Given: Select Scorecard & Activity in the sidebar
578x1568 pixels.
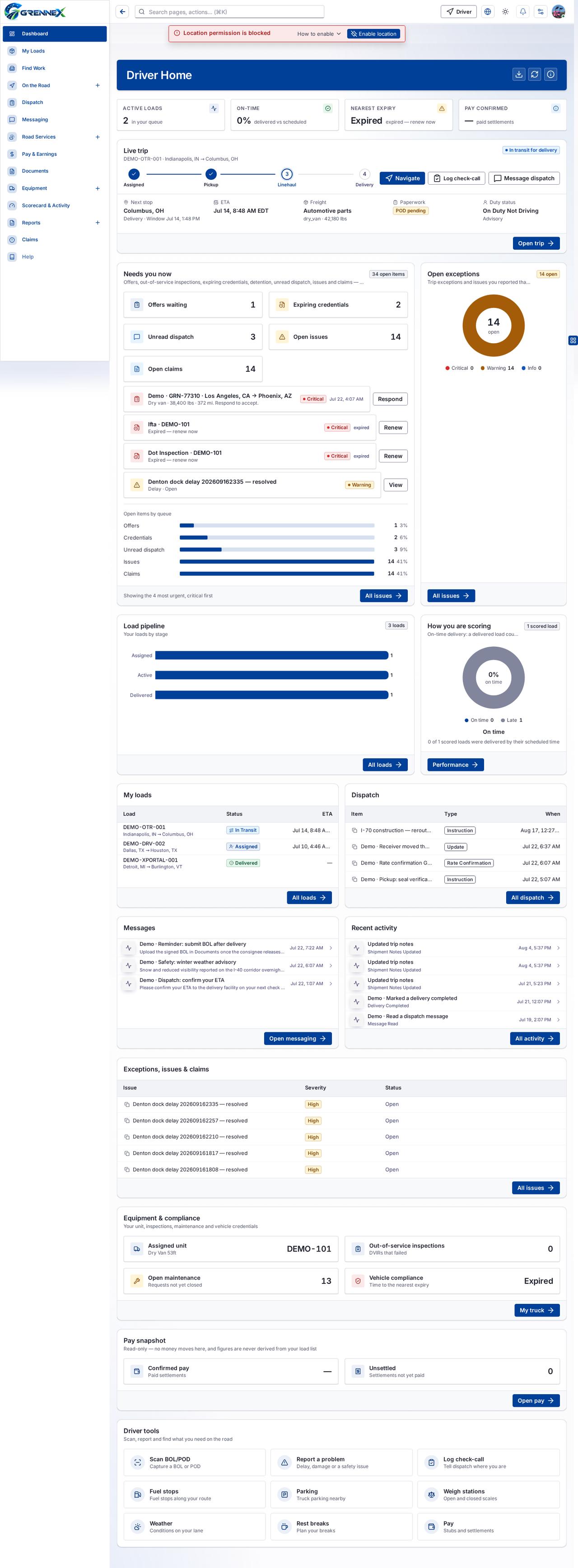Looking at the screenshot, I should coord(55,205).
